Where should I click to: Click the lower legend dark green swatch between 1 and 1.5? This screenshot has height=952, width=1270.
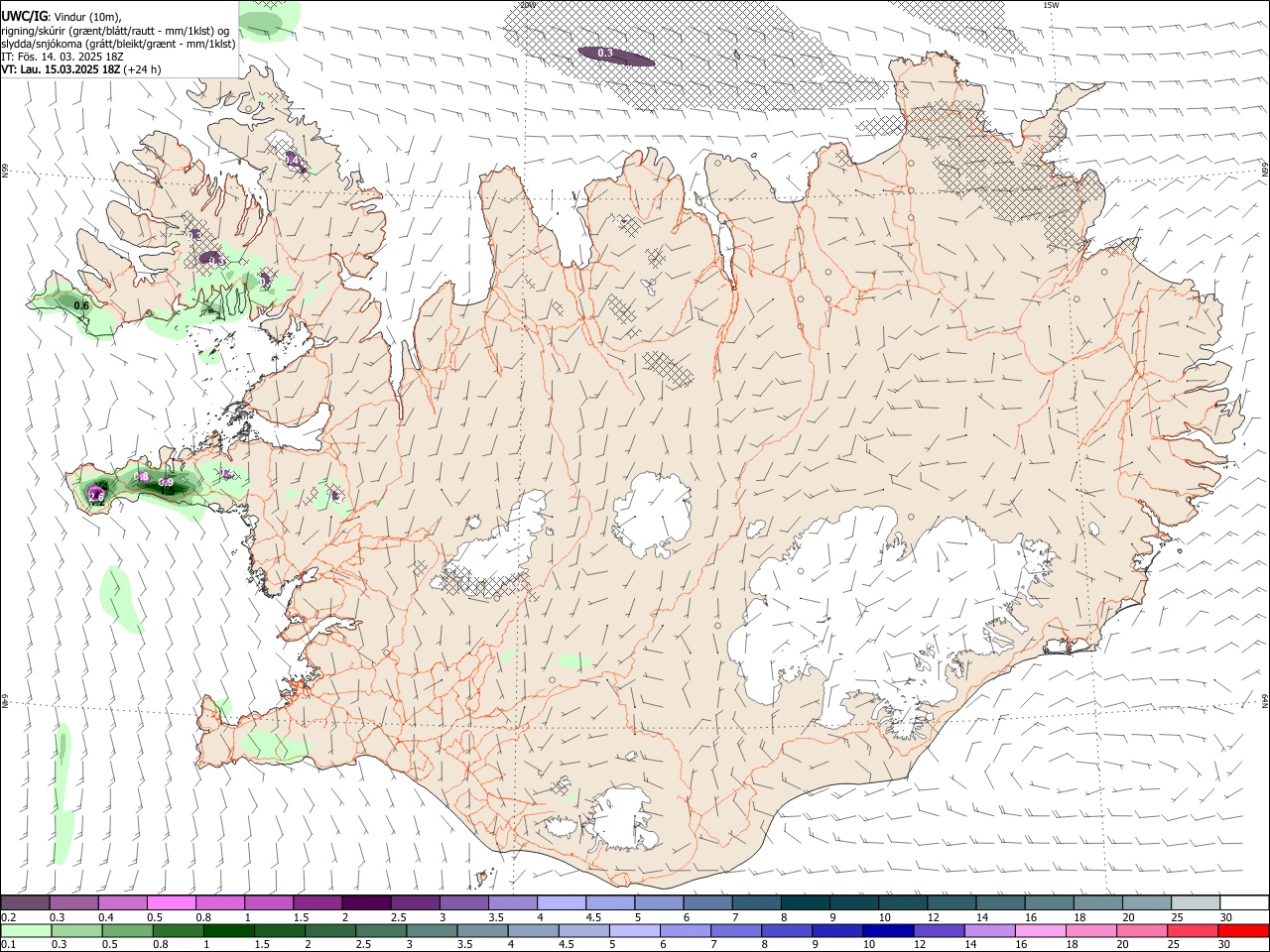click(x=228, y=930)
